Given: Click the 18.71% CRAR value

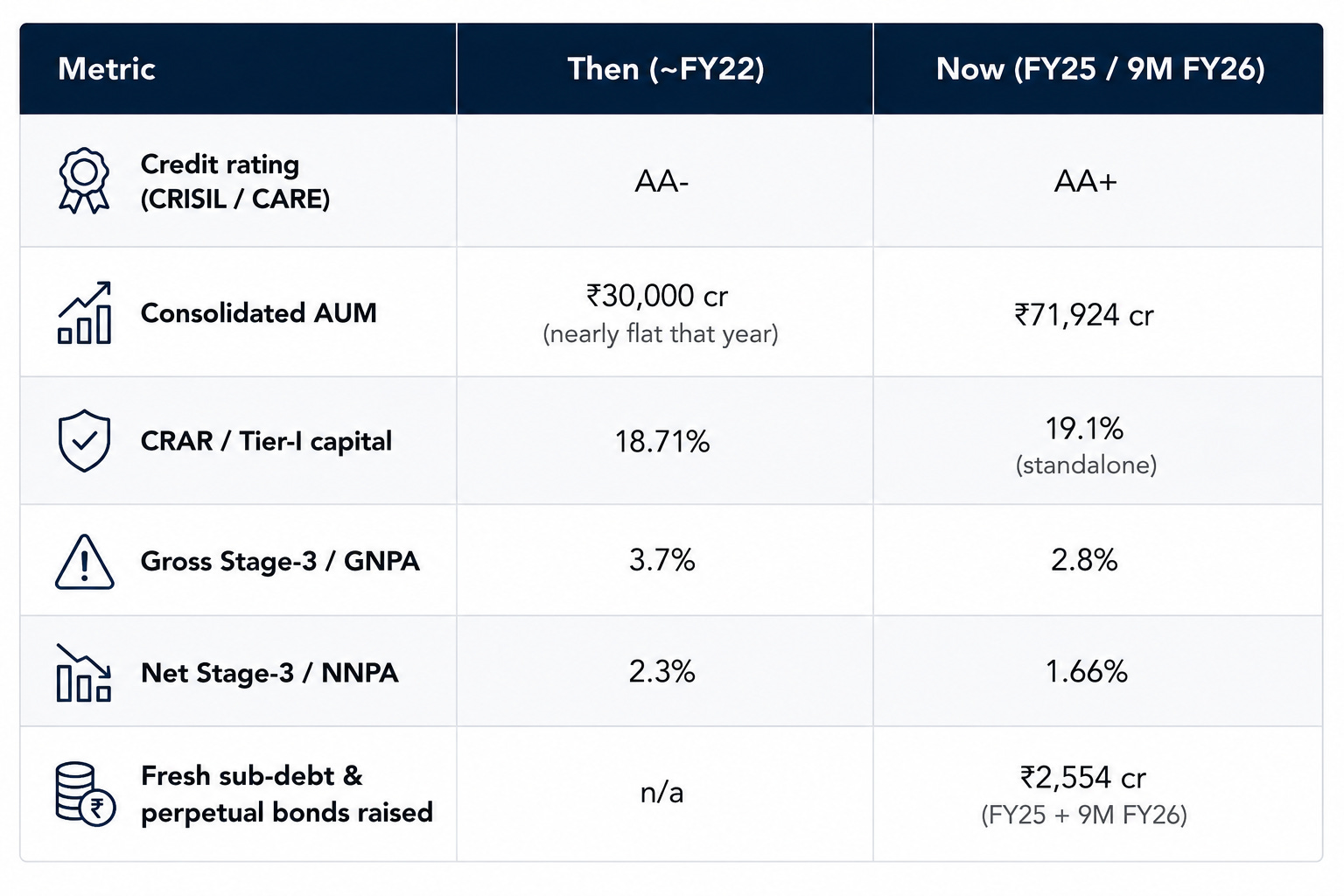Looking at the screenshot, I should coord(661,441).
